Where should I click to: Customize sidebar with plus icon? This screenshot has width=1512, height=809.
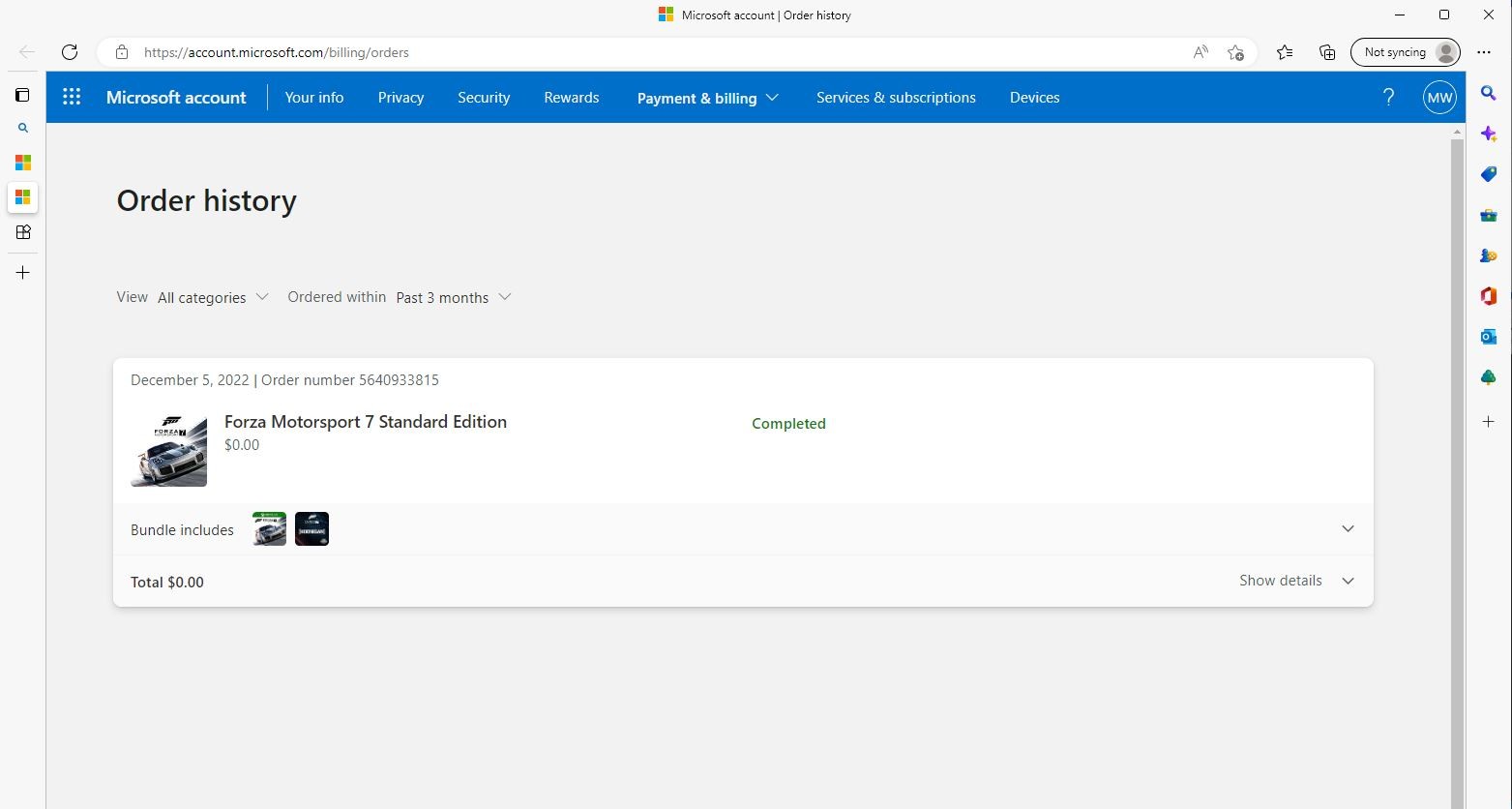click(x=1489, y=422)
